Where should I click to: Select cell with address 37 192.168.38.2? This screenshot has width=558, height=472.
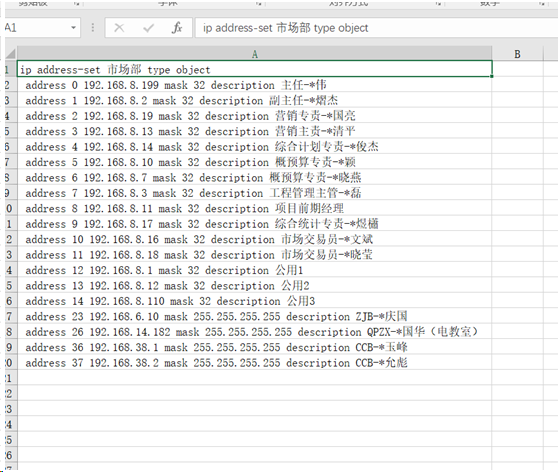coord(254,363)
